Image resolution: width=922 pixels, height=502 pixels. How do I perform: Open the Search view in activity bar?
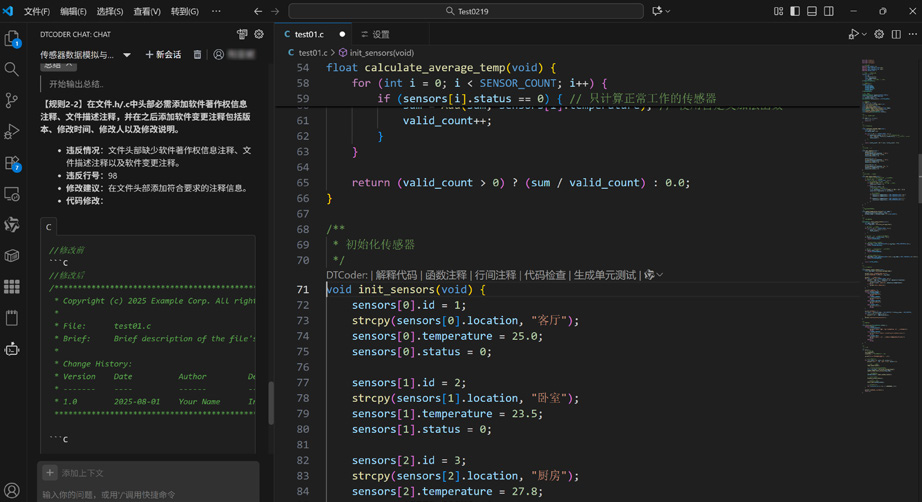12,70
